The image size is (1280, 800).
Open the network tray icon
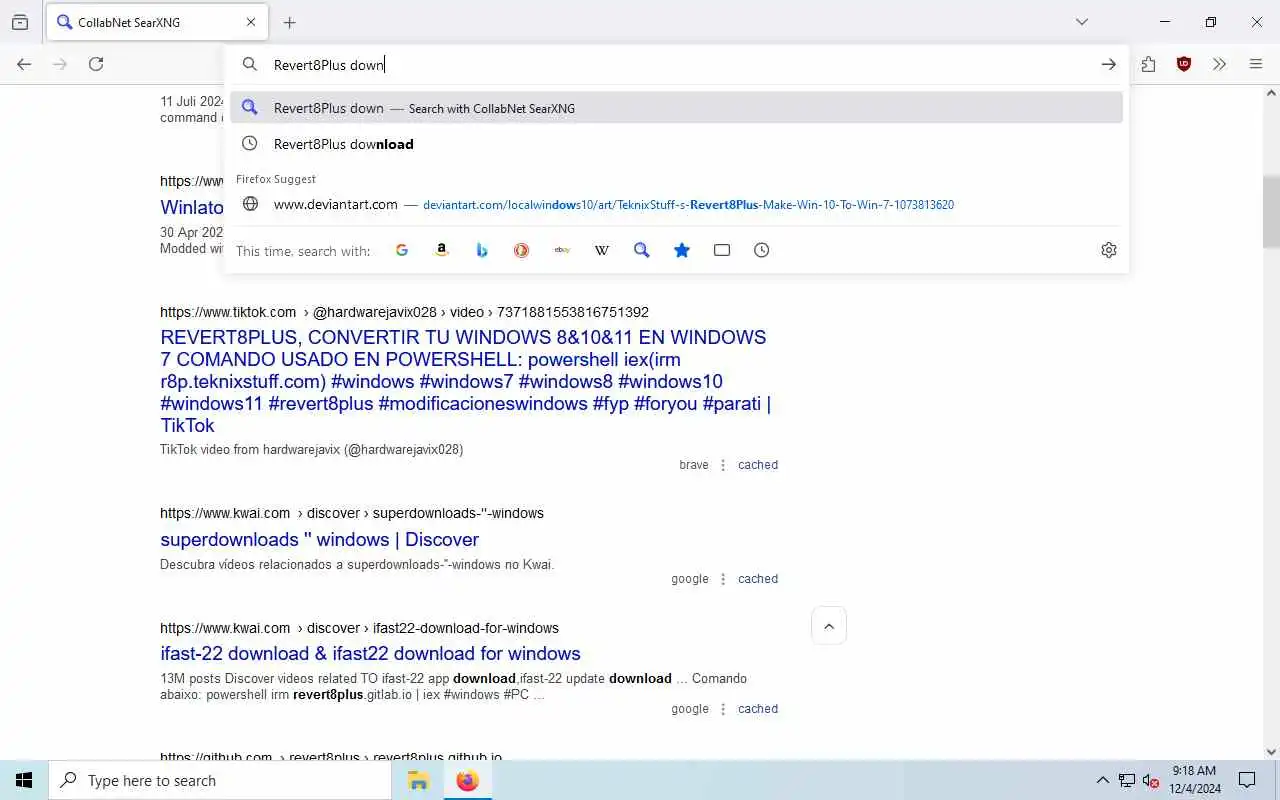(x=1127, y=780)
